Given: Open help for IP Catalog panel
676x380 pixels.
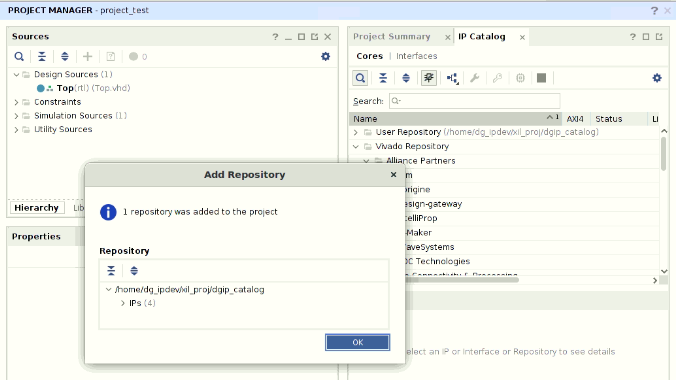Looking at the screenshot, I should click(x=633, y=37).
